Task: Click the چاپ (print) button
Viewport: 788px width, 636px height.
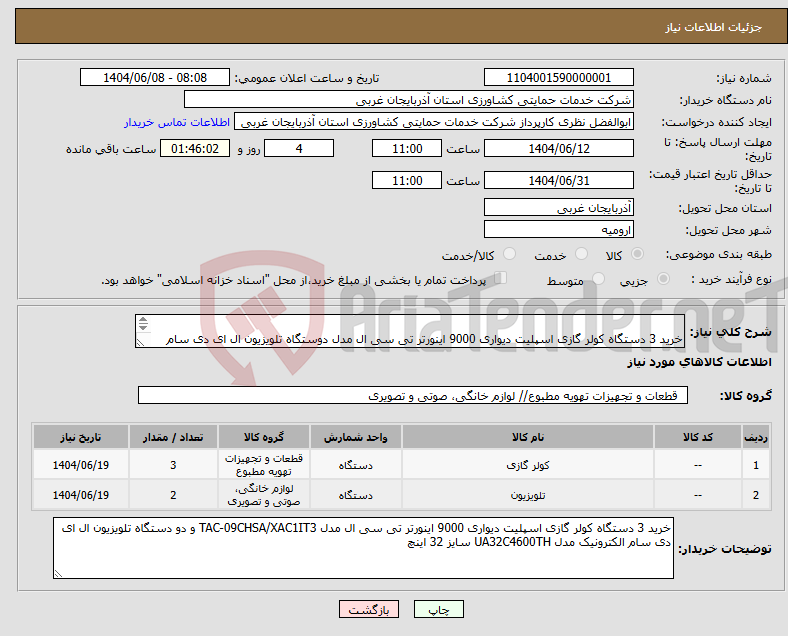Action: click(x=438, y=609)
